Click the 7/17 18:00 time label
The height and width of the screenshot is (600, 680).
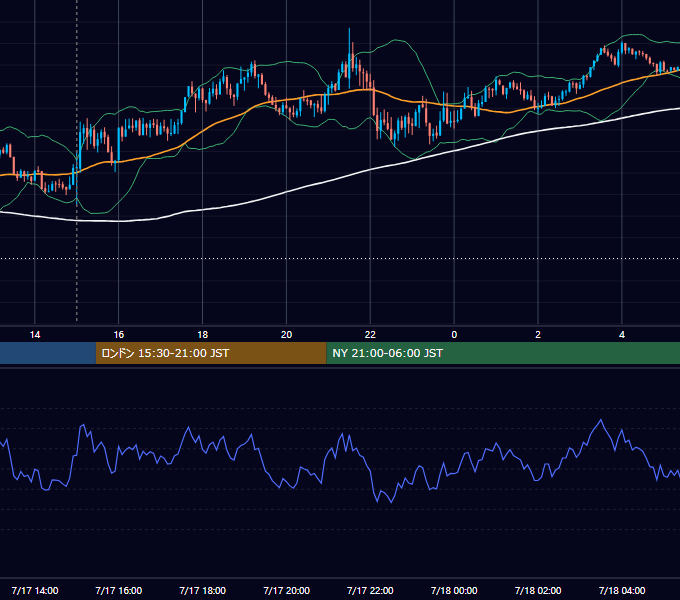coord(203,590)
